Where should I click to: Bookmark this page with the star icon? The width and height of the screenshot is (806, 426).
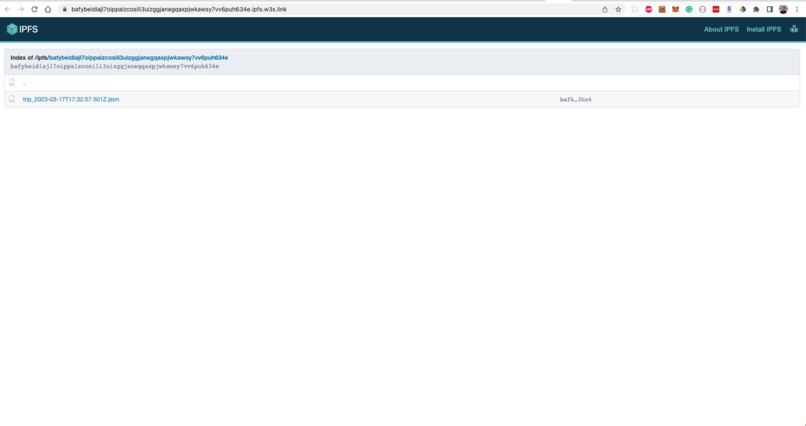click(x=618, y=9)
